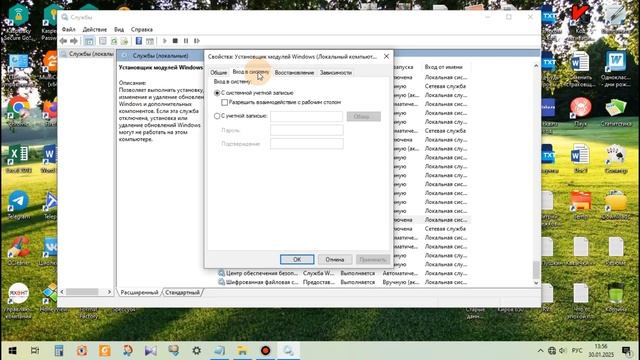Click the service list scroll-down arrow
Screen dimensions: 640x360
(x=536, y=283)
